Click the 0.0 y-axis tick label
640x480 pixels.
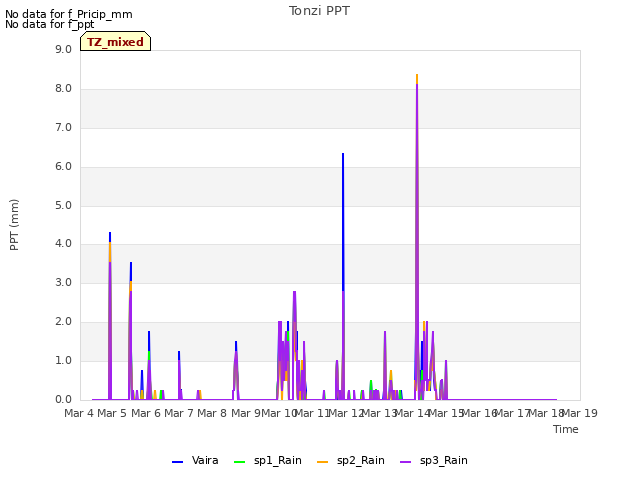click(x=63, y=400)
